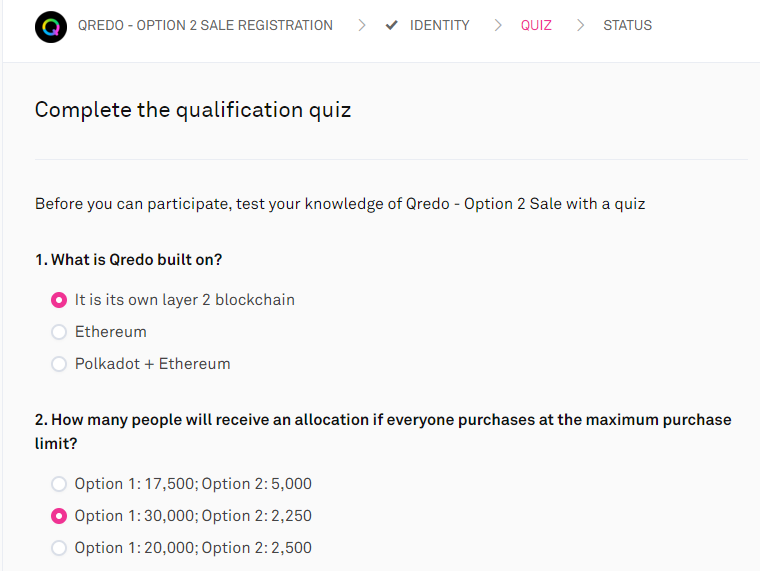Click the checkmark icon beside Identity
Screen dimensions: 760x571
point(391,25)
